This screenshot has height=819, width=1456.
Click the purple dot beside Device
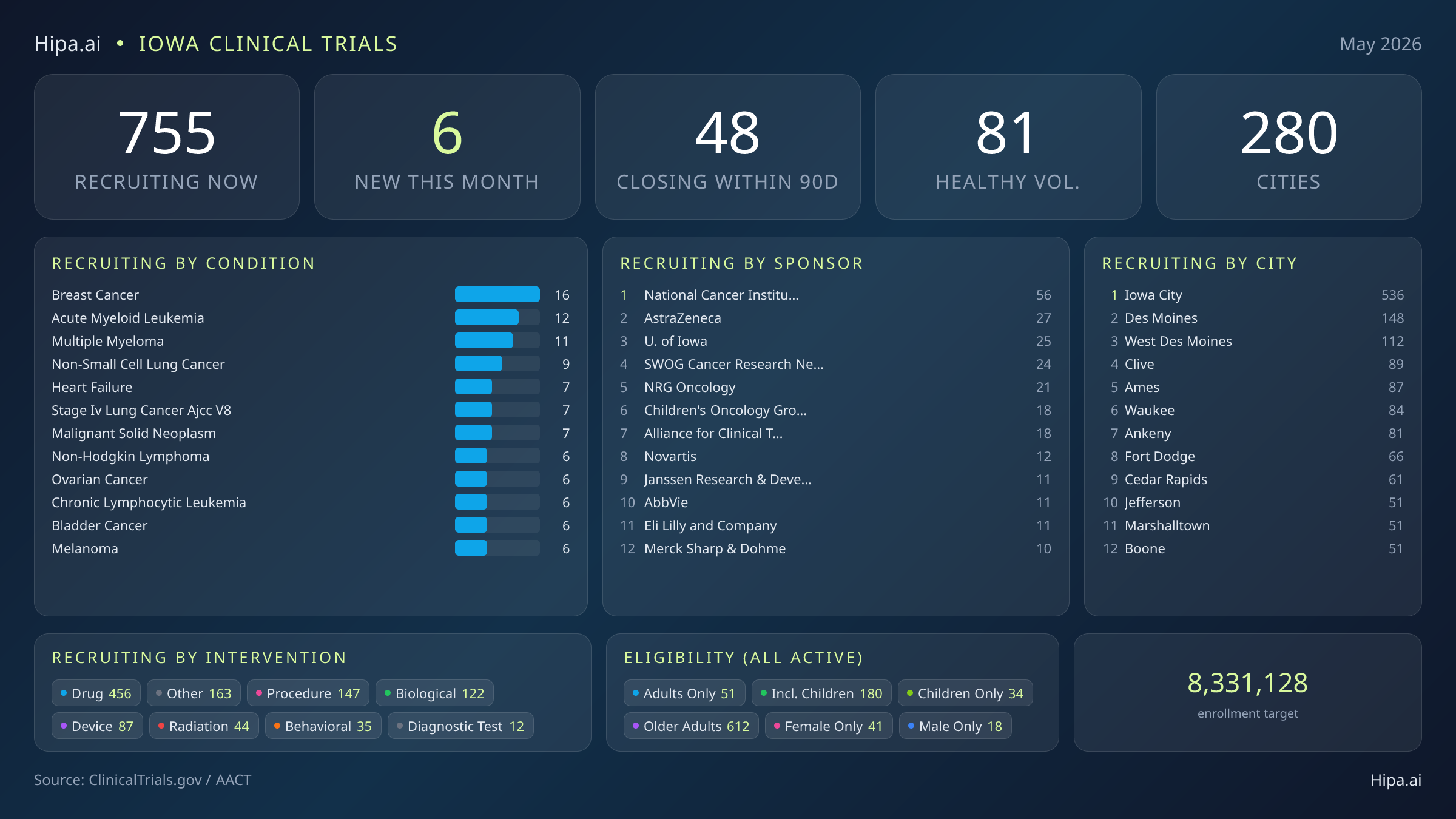(x=63, y=726)
